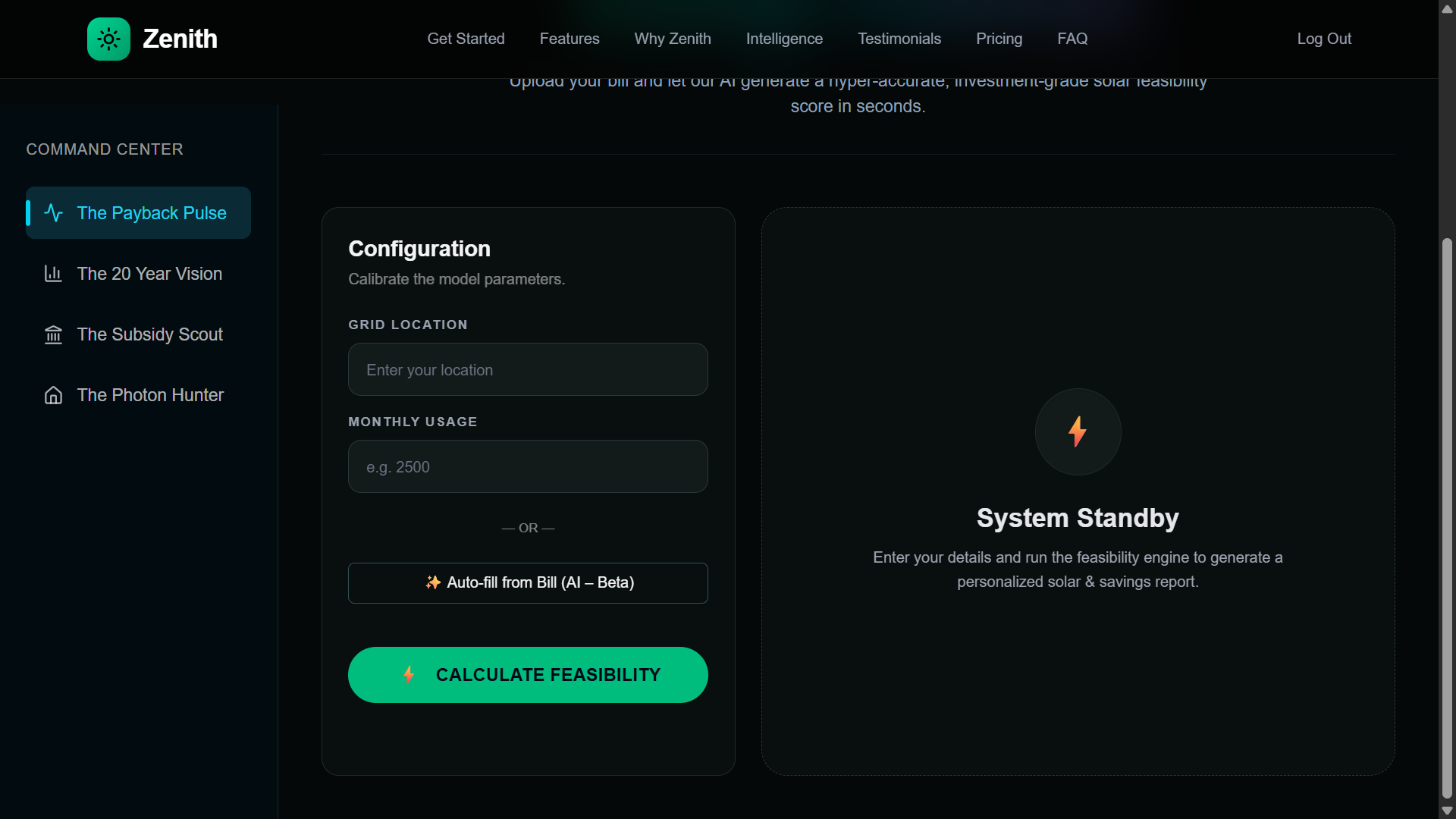This screenshot has width=1456, height=819.
Task: Click Log Out in the header
Action: [1324, 39]
